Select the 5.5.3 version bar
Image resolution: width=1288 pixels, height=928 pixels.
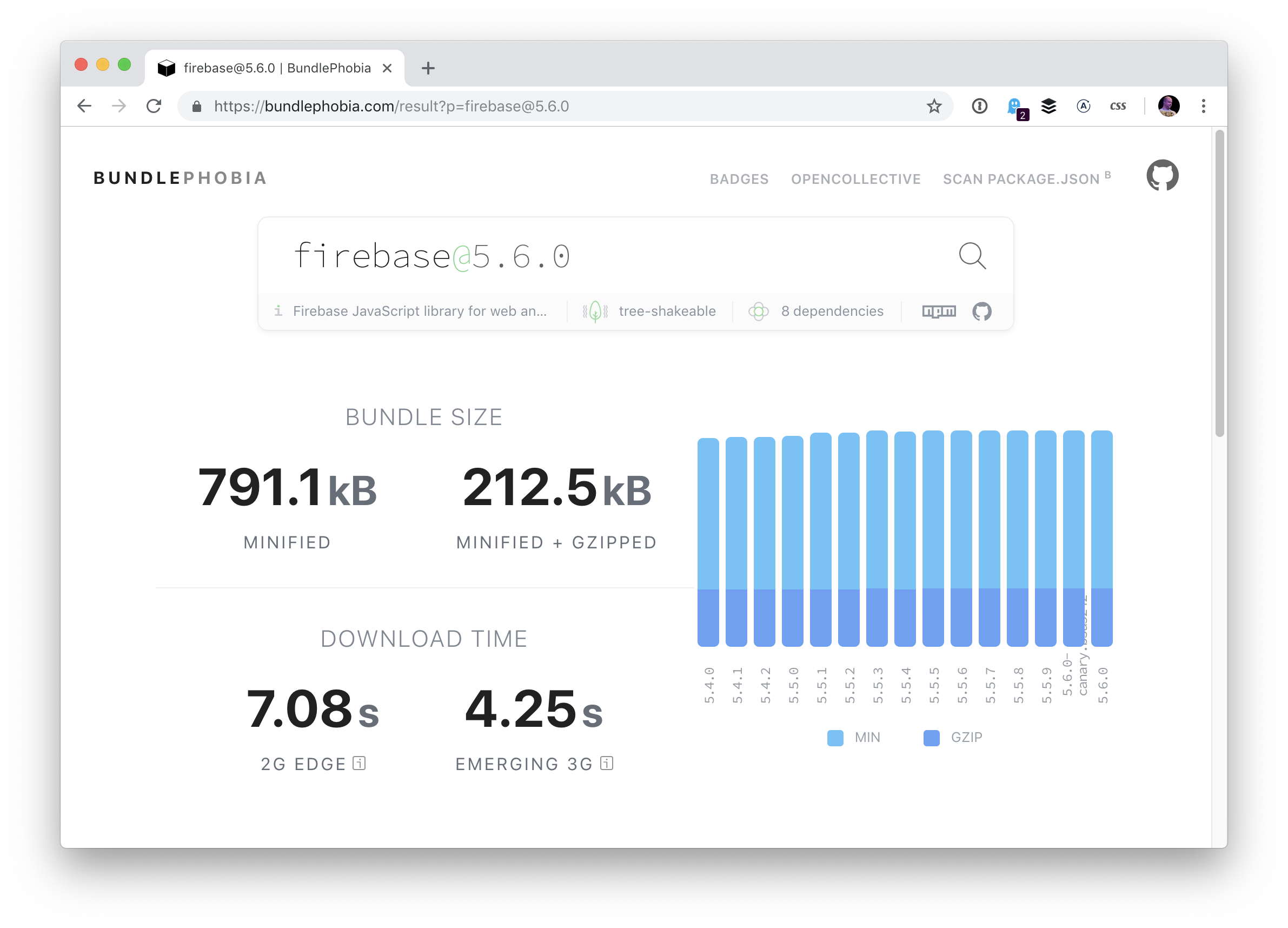pyautogui.click(x=877, y=539)
